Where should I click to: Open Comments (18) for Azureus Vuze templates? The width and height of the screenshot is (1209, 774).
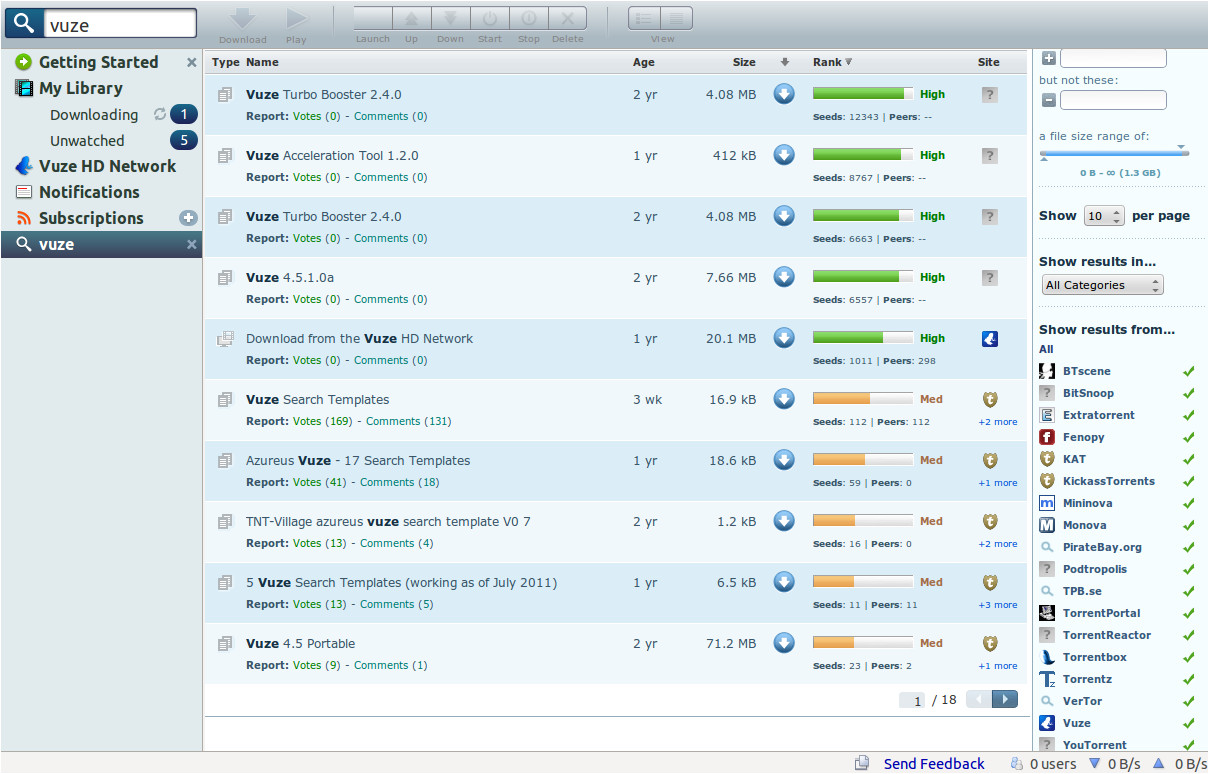pos(399,482)
